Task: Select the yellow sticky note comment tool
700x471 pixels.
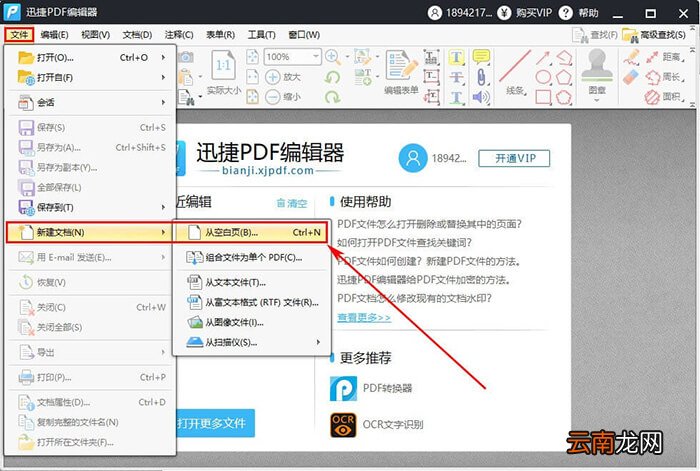Action: [x=481, y=57]
